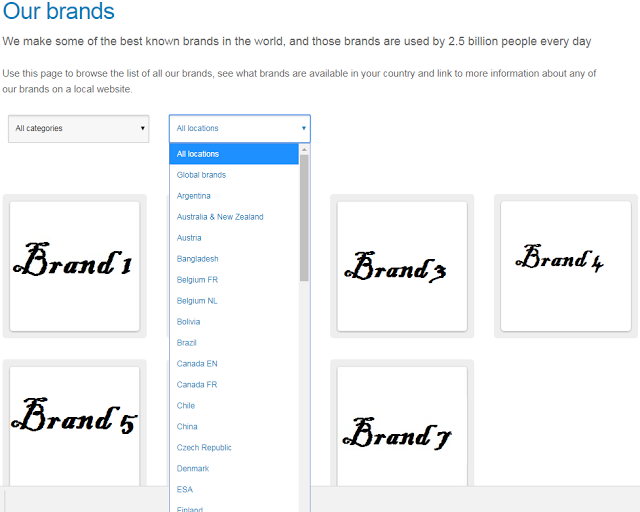The image size is (640, 512).
Task: Choose the ESA location option
Action: click(234, 490)
